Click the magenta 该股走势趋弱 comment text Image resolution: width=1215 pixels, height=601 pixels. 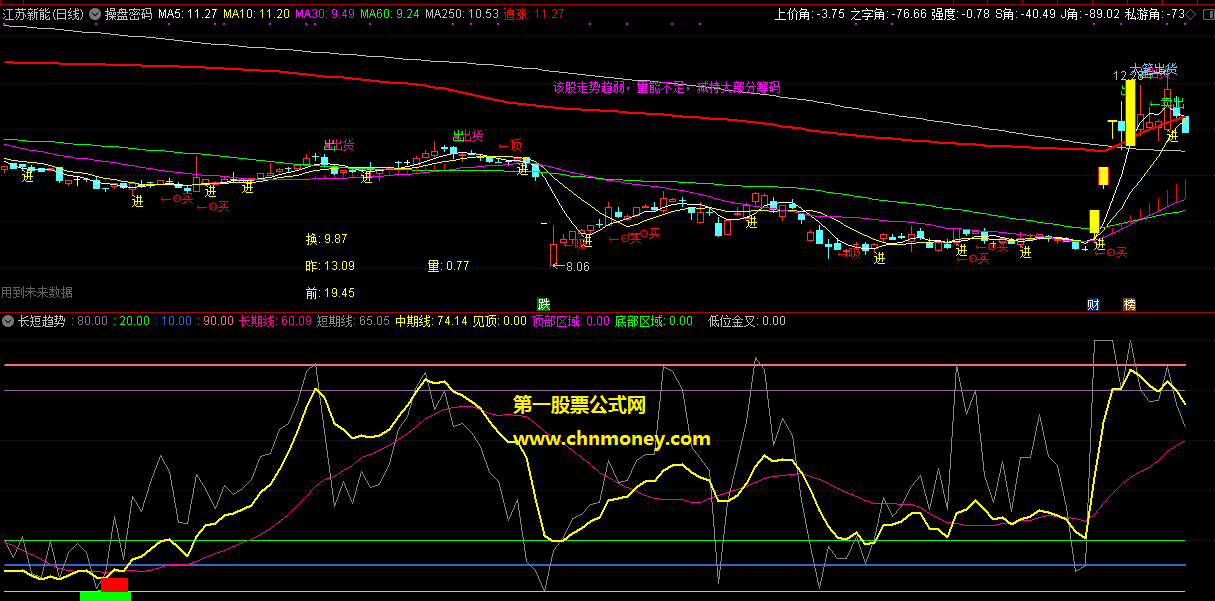coord(666,88)
